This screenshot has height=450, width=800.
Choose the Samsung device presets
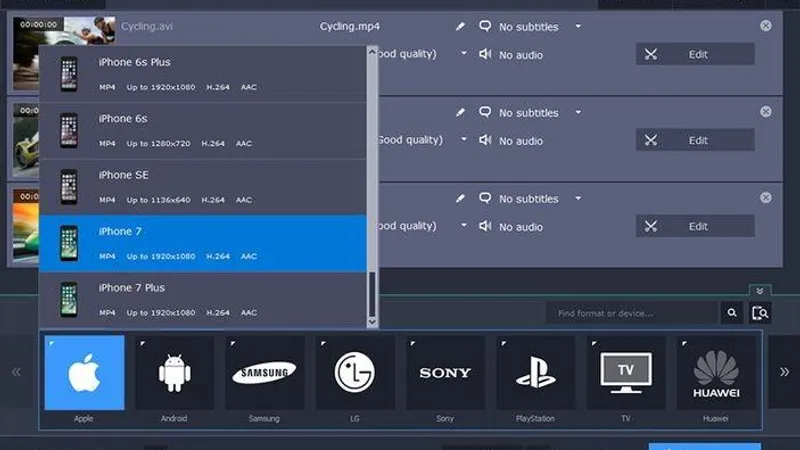coord(264,373)
